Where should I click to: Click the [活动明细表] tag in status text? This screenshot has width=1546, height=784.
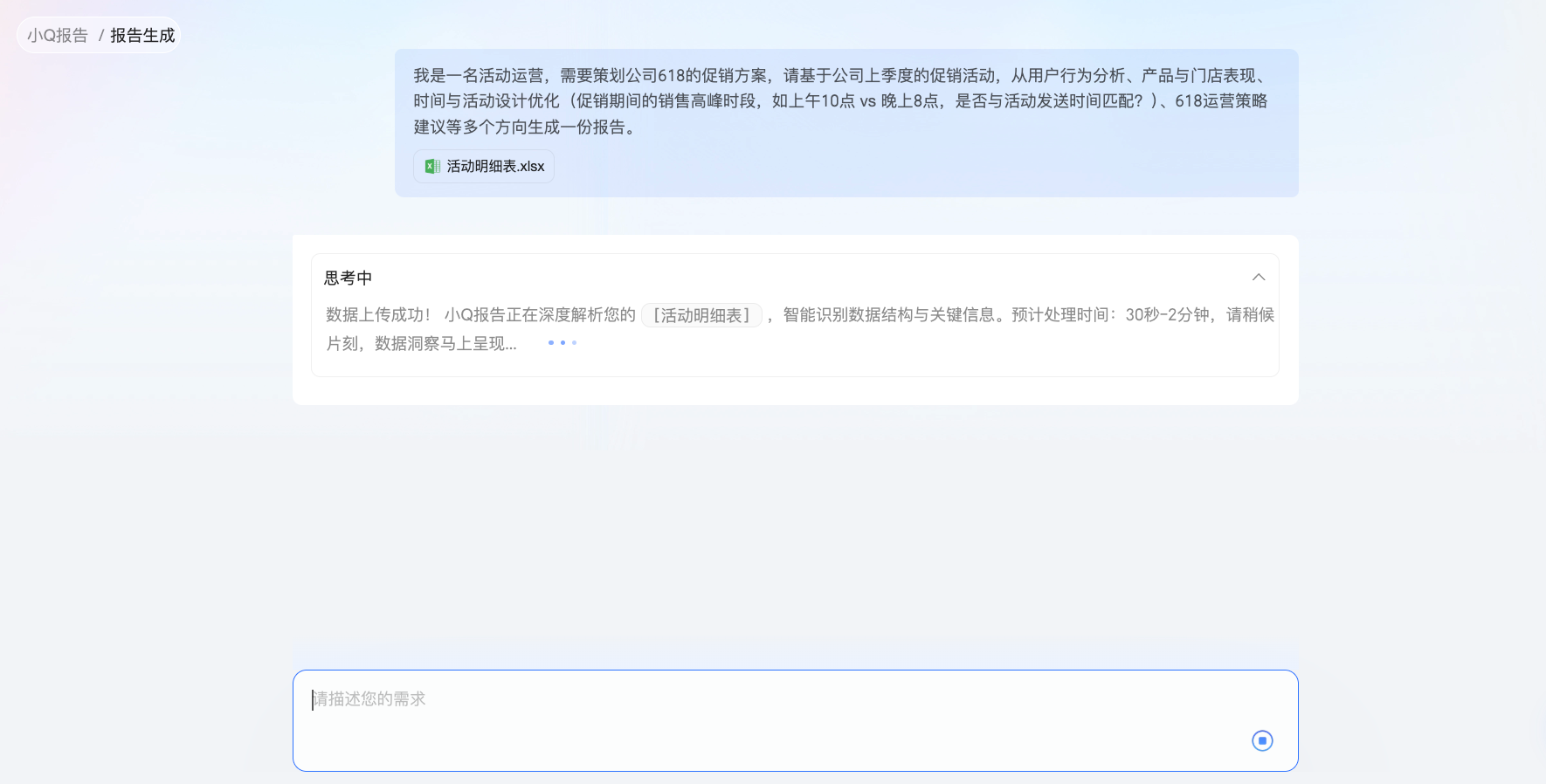point(701,315)
